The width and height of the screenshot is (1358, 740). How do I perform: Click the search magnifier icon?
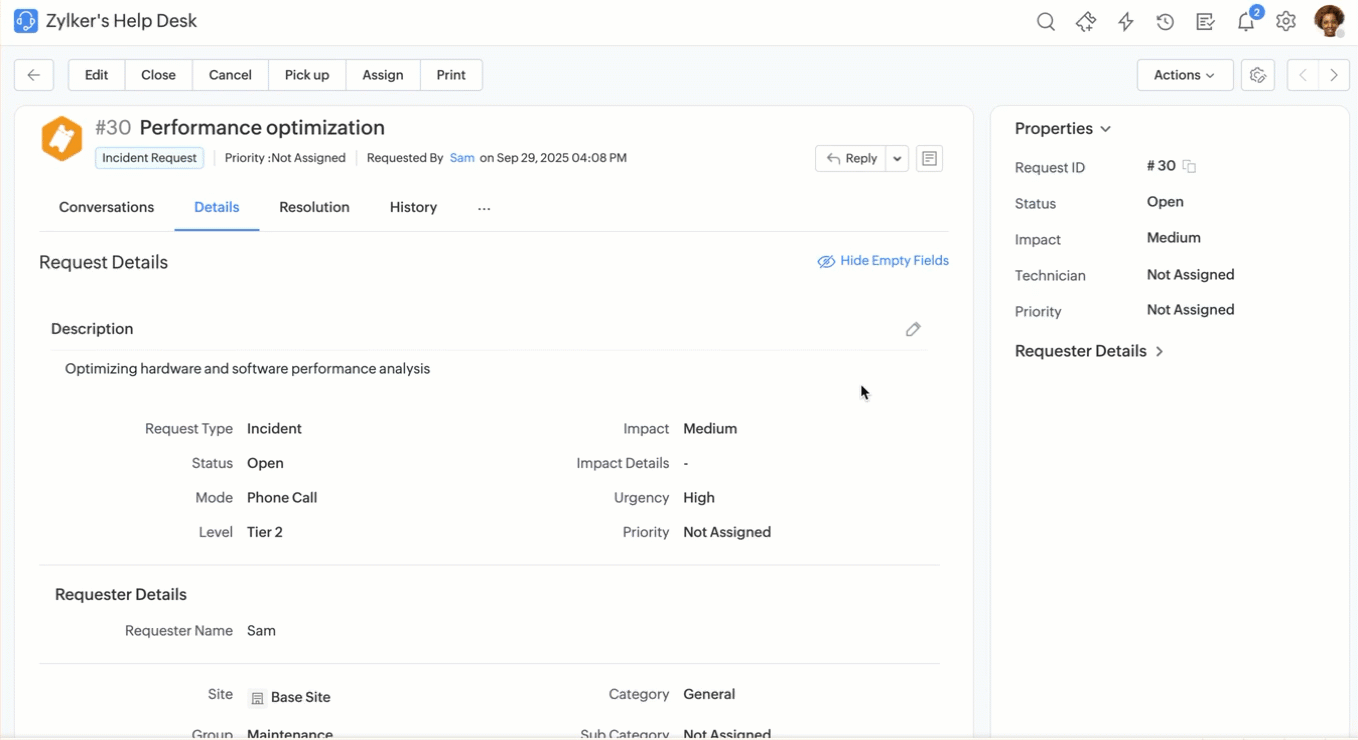pyautogui.click(x=1046, y=22)
